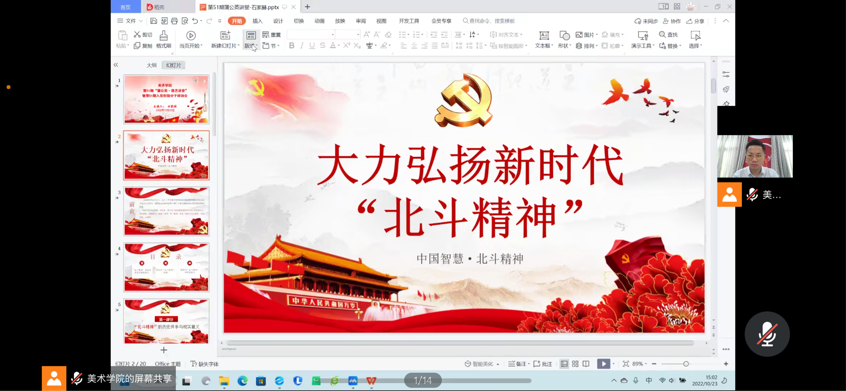Screen dimensions: 846x391
Task: Click the 分享 share button
Action: click(695, 21)
